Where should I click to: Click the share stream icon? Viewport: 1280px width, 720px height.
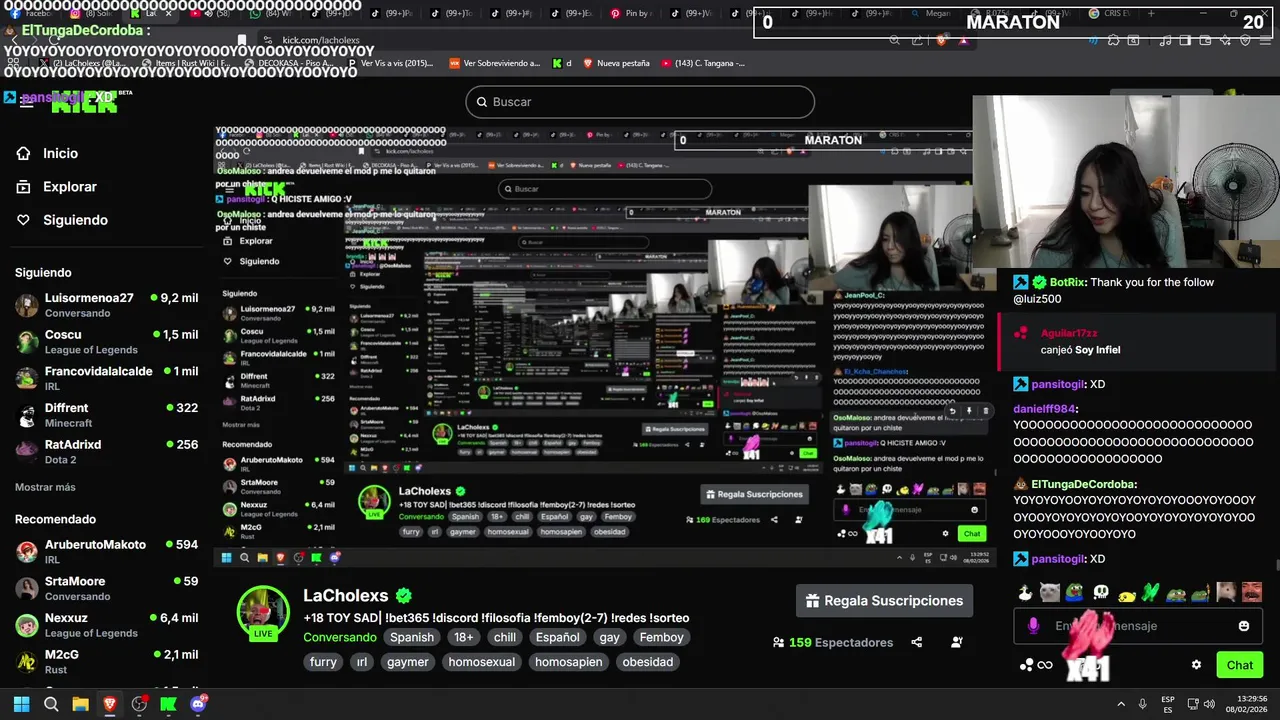click(917, 642)
